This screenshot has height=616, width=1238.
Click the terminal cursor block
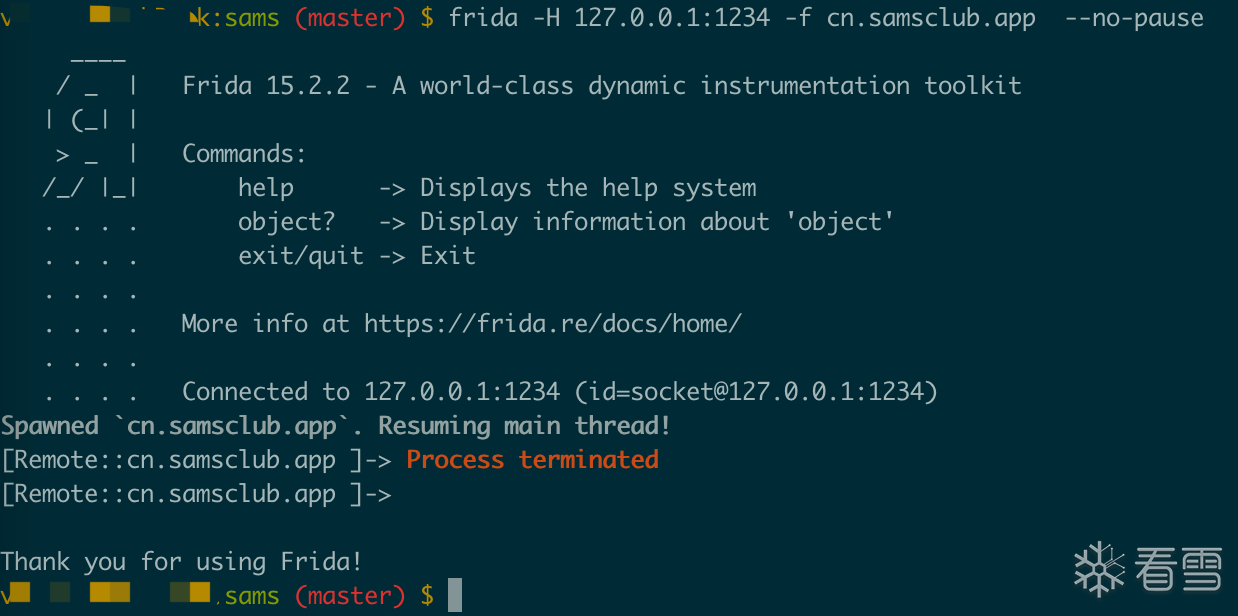point(455,595)
